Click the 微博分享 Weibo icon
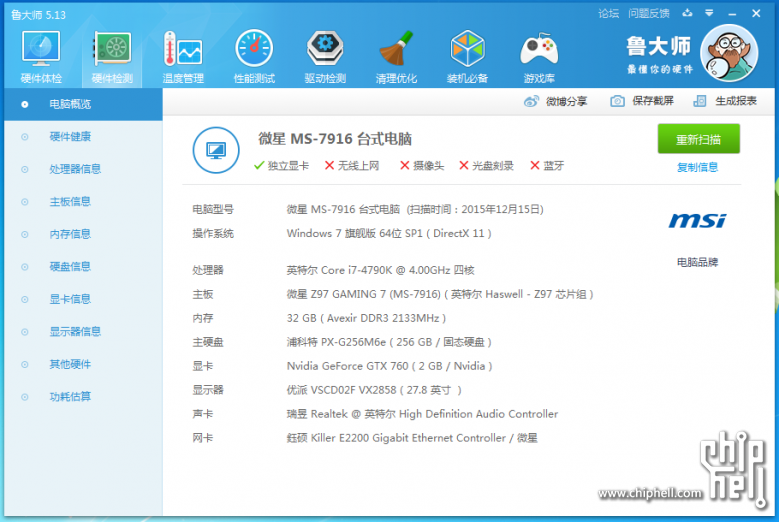 click(531, 101)
